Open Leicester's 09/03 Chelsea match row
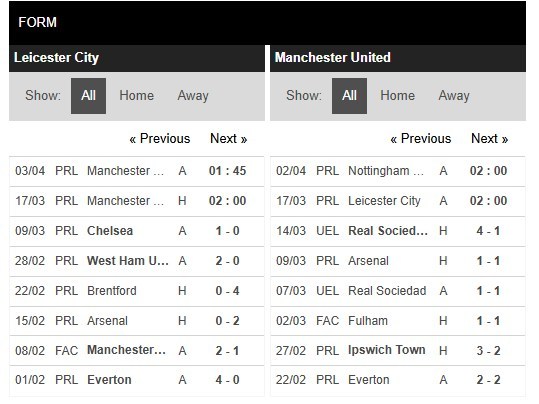539x404 pixels. (137, 231)
